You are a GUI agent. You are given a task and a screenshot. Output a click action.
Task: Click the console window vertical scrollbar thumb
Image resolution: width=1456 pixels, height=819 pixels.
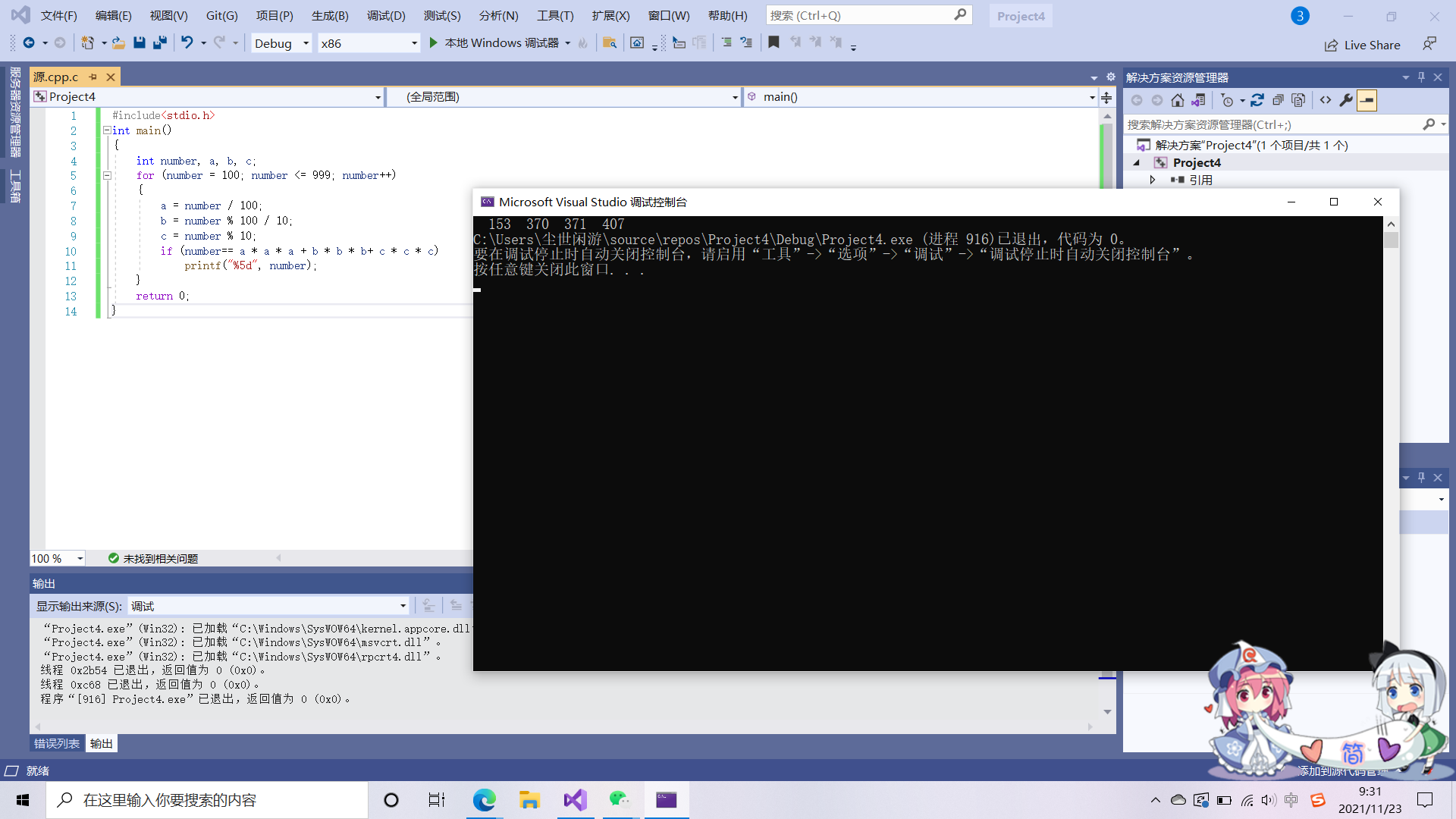1391,240
